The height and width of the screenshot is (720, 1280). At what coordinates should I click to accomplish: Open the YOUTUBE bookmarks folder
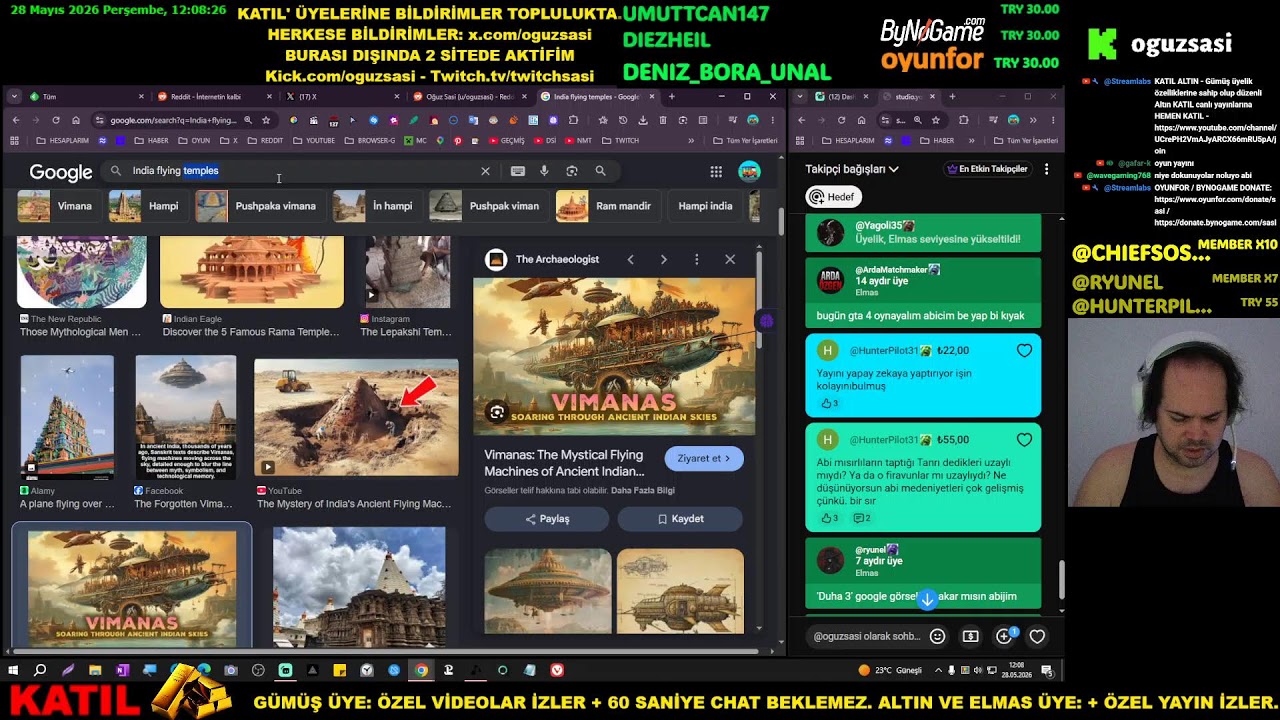[x=313, y=141]
